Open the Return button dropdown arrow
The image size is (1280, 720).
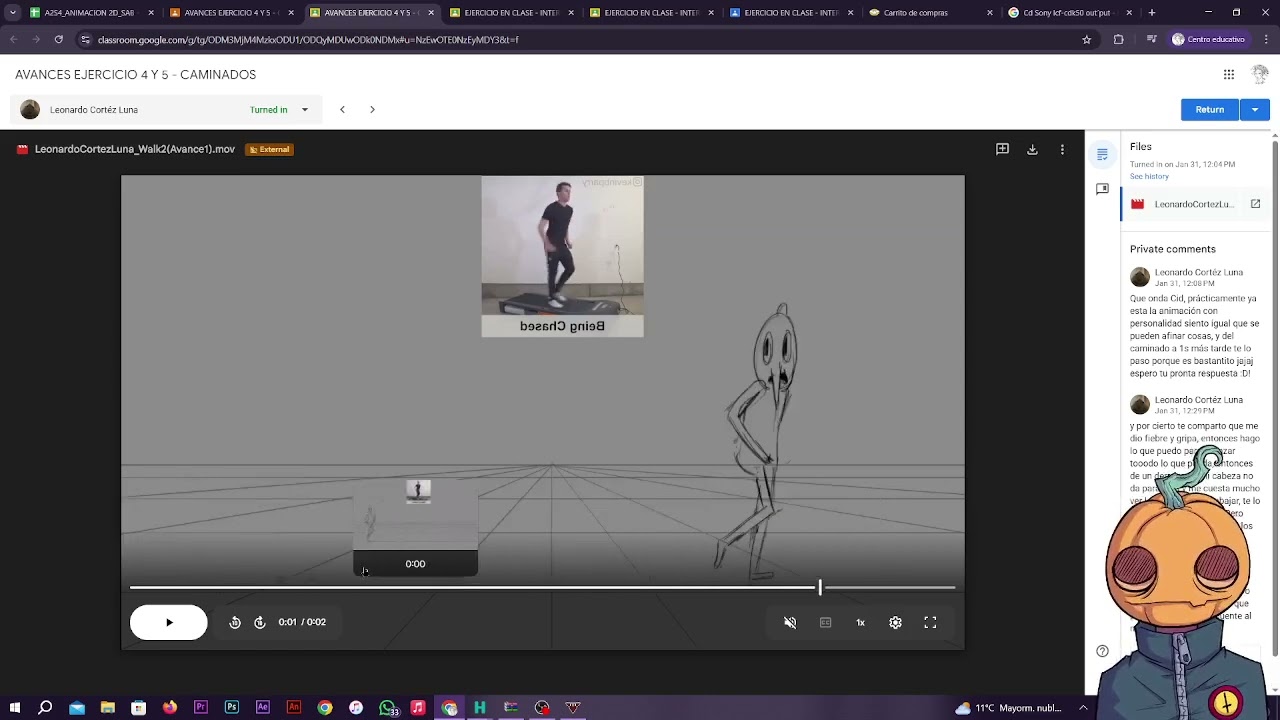(x=1255, y=110)
